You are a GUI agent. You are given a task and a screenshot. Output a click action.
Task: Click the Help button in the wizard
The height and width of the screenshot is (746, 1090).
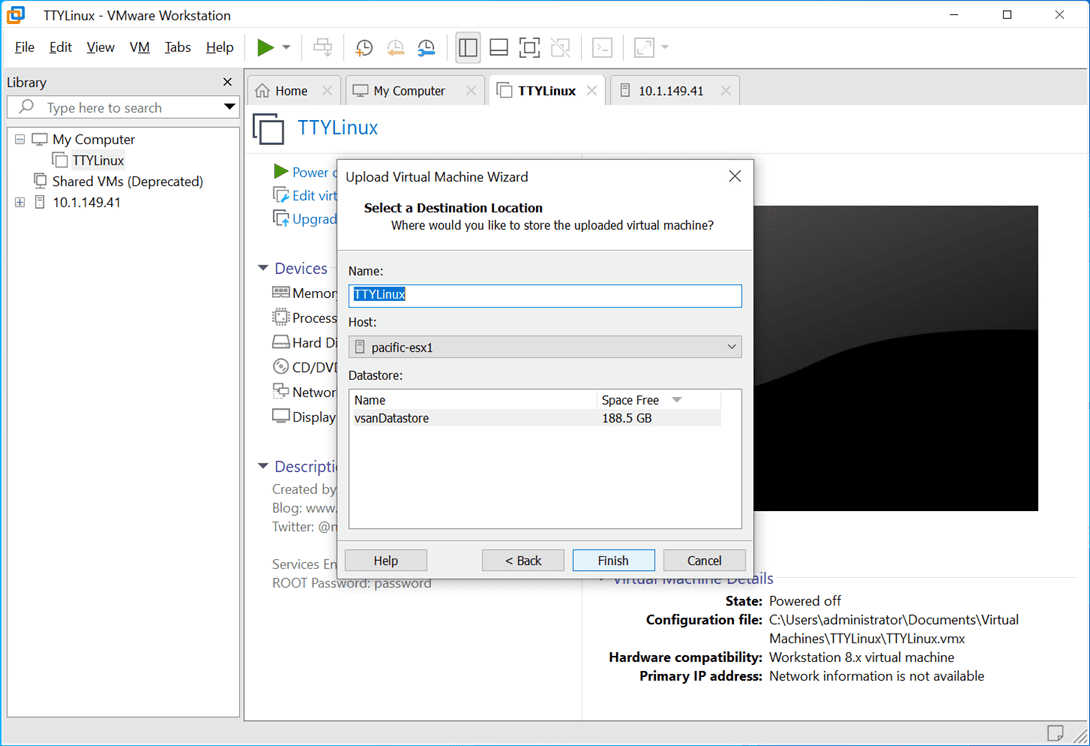[386, 560]
